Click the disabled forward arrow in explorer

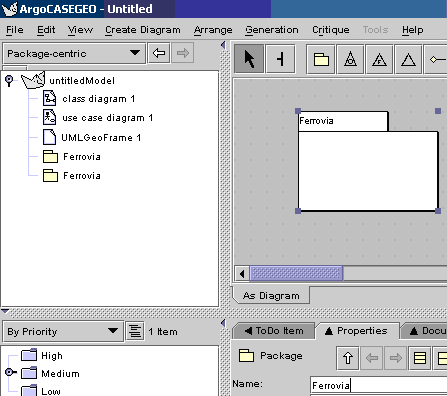click(183, 53)
